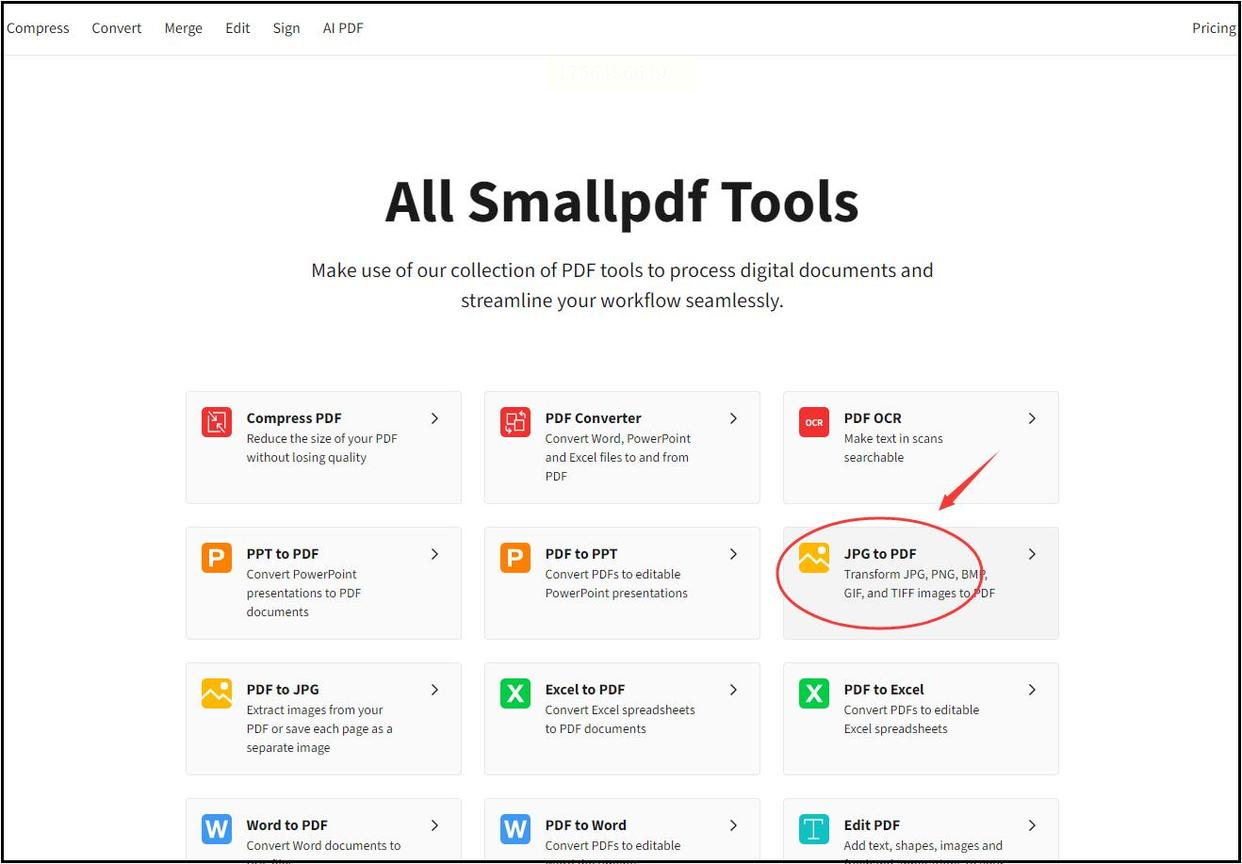The height and width of the screenshot is (864, 1242).
Task: Open PPT to PDF via its chevron
Action: (x=435, y=554)
